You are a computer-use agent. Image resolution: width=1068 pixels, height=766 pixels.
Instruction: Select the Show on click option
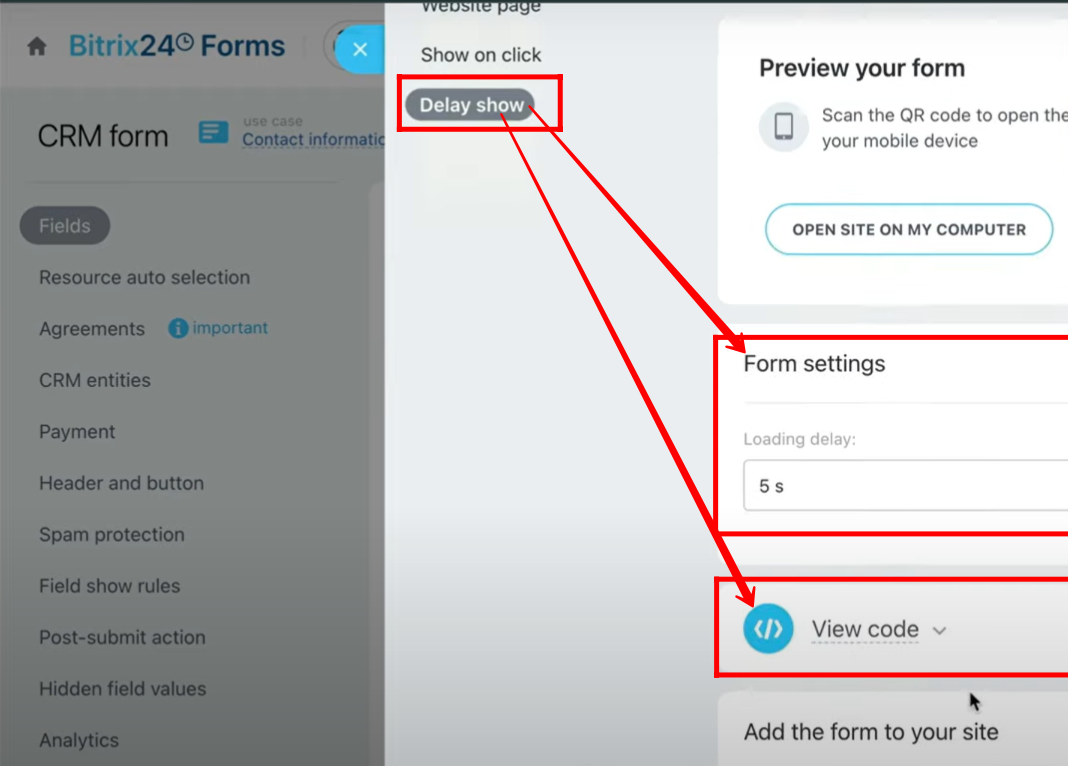point(481,54)
